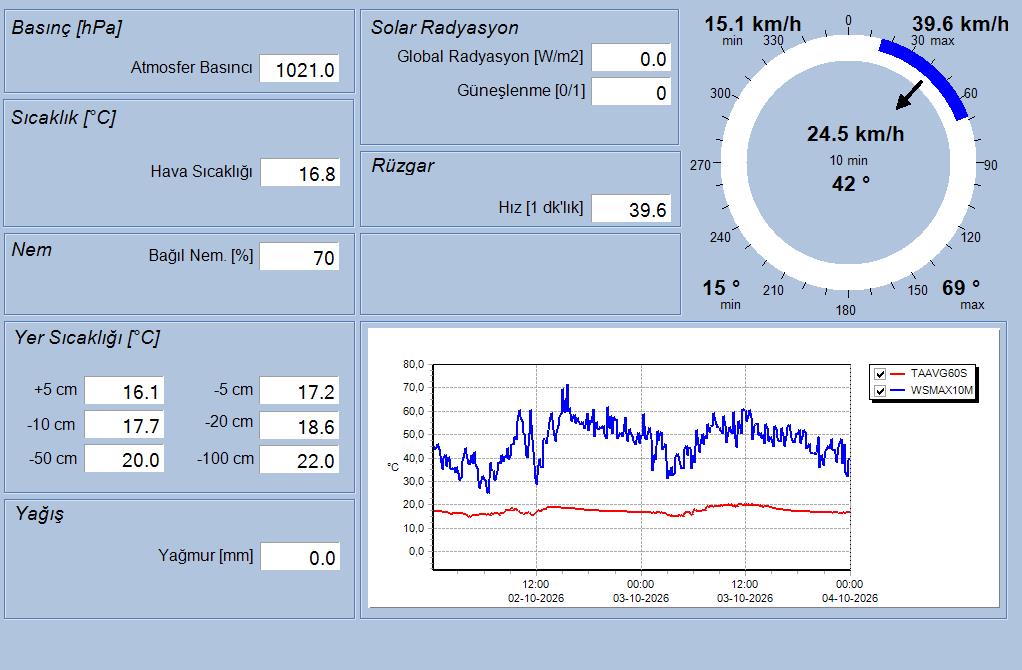
Task: Click the Atmosfer Basıncı label
Action: click(191, 67)
